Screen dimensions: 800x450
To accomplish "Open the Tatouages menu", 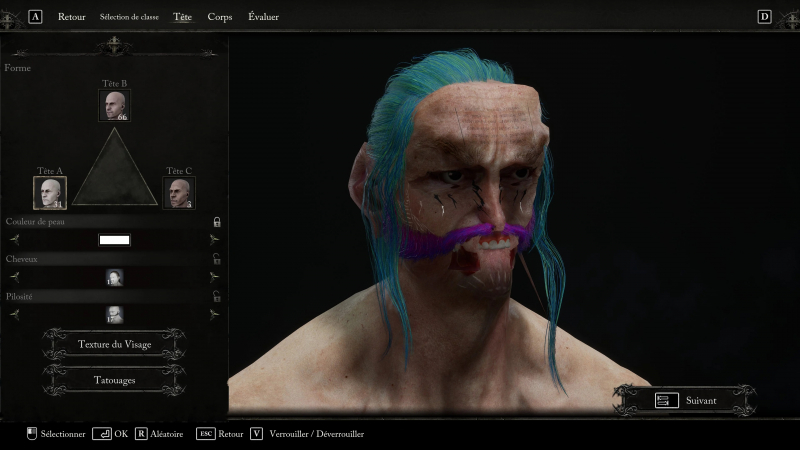I will 114,380.
